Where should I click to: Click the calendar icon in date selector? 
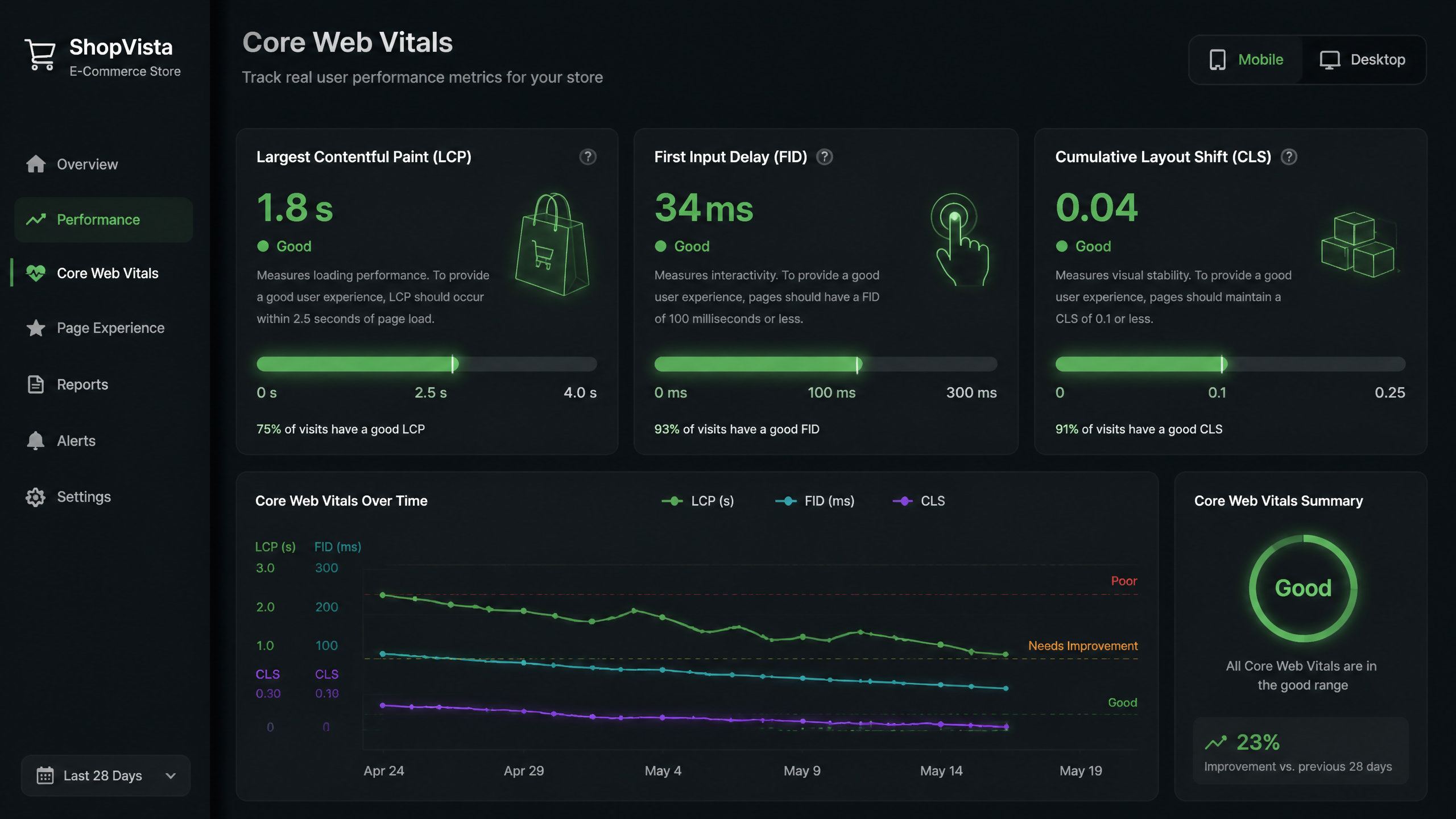click(x=45, y=775)
